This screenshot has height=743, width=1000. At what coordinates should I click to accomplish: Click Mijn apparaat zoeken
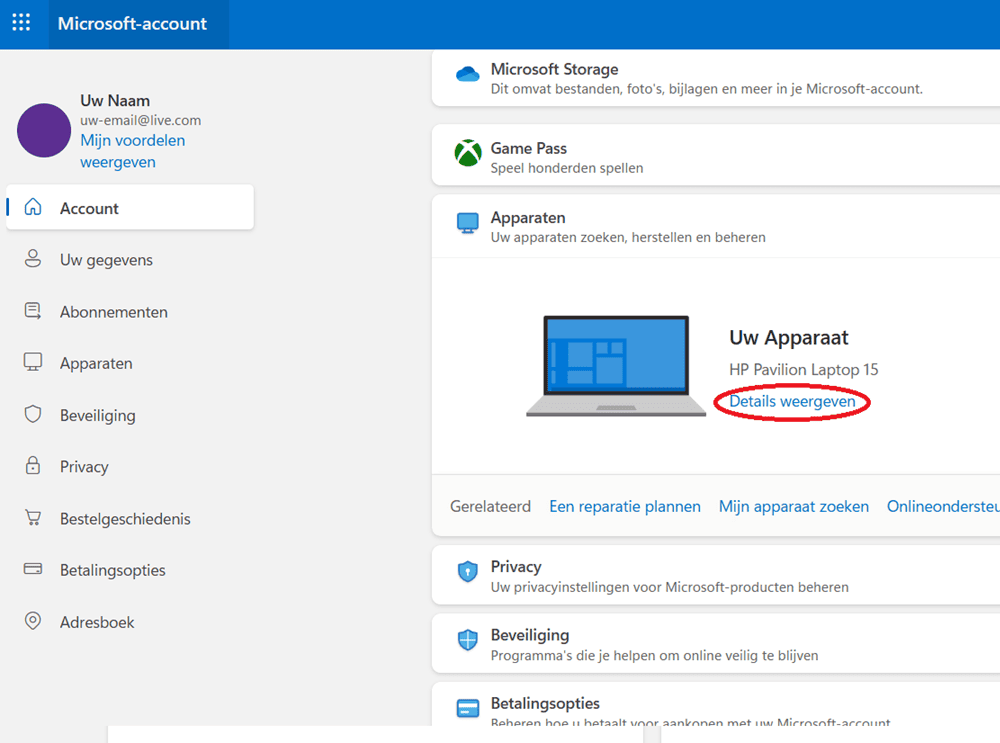pyautogui.click(x=793, y=506)
